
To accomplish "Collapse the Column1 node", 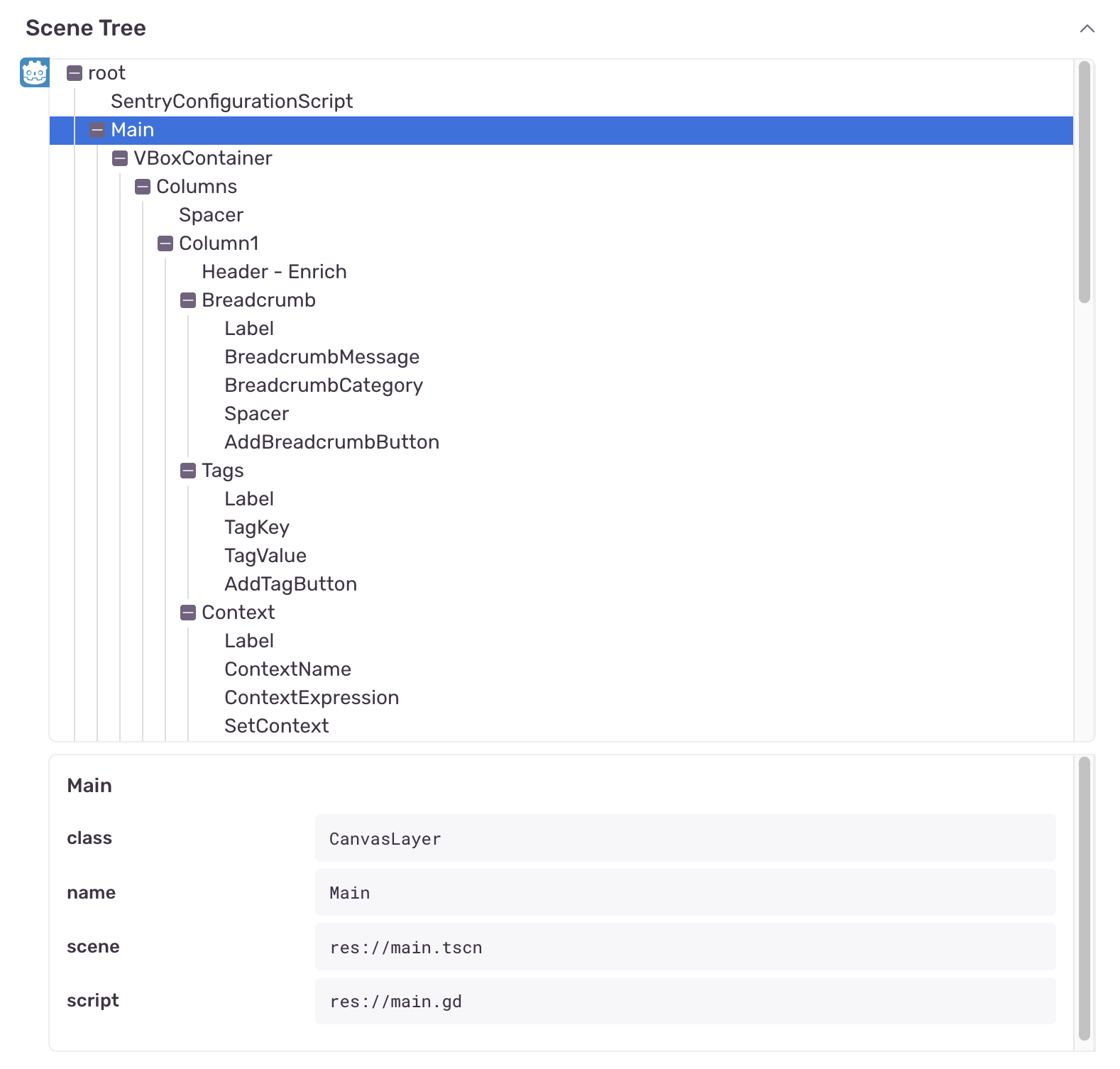I will (165, 243).
